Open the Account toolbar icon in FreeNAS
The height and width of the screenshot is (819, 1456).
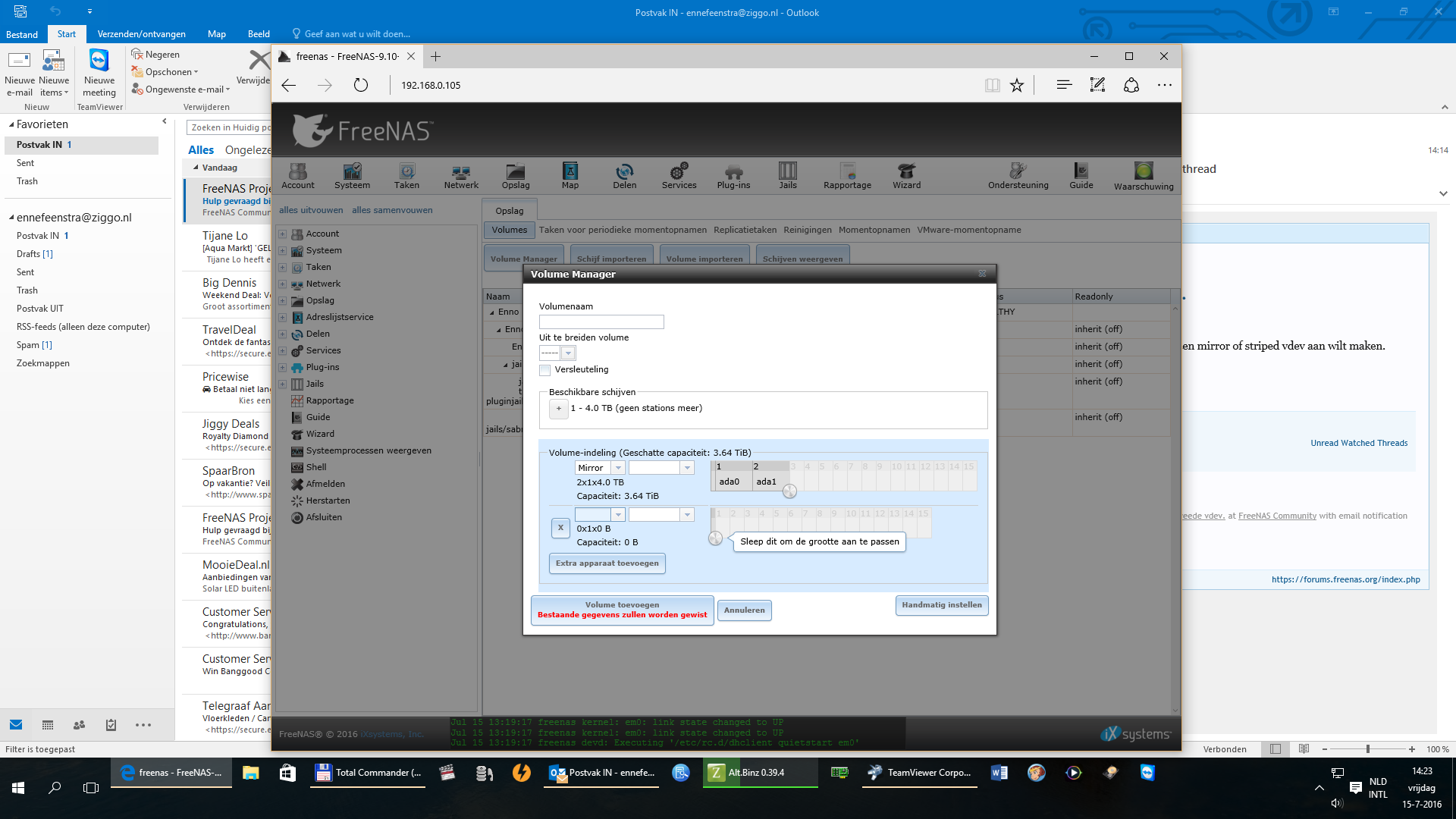[x=298, y=176]
